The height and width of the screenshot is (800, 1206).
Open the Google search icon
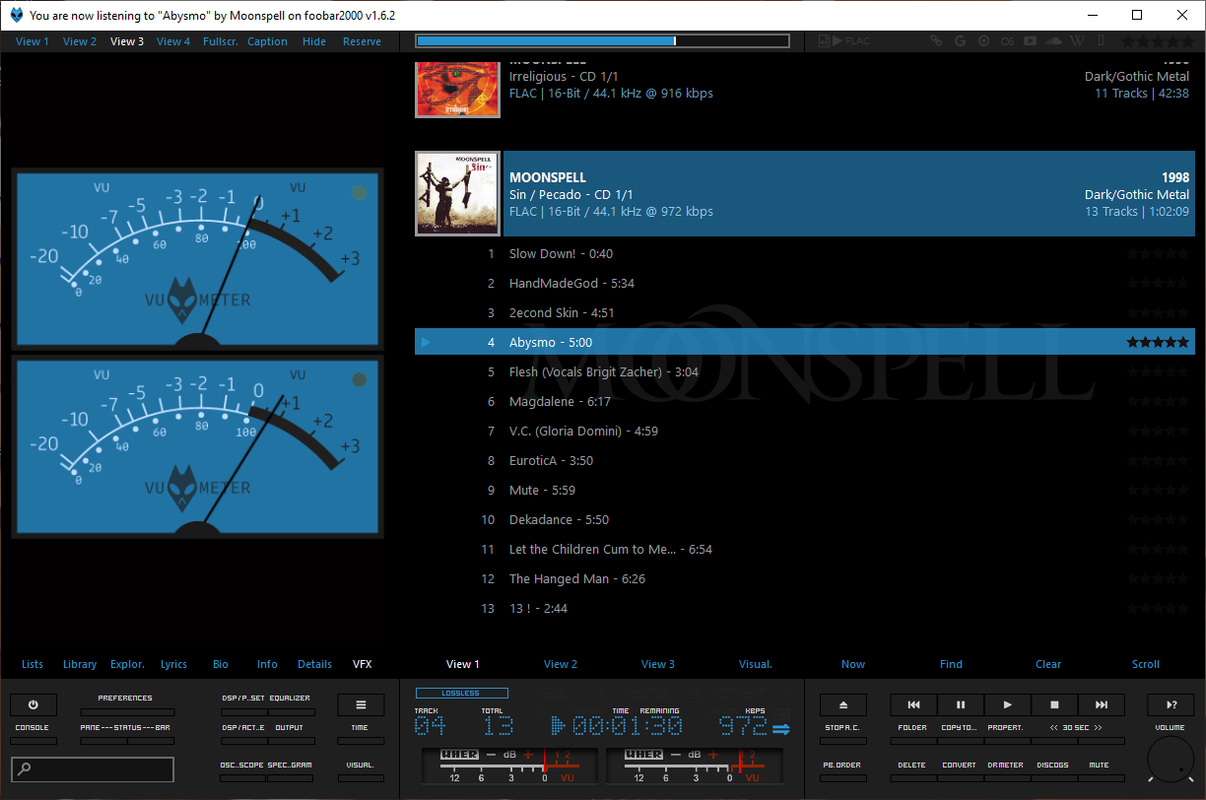[960, 41]
